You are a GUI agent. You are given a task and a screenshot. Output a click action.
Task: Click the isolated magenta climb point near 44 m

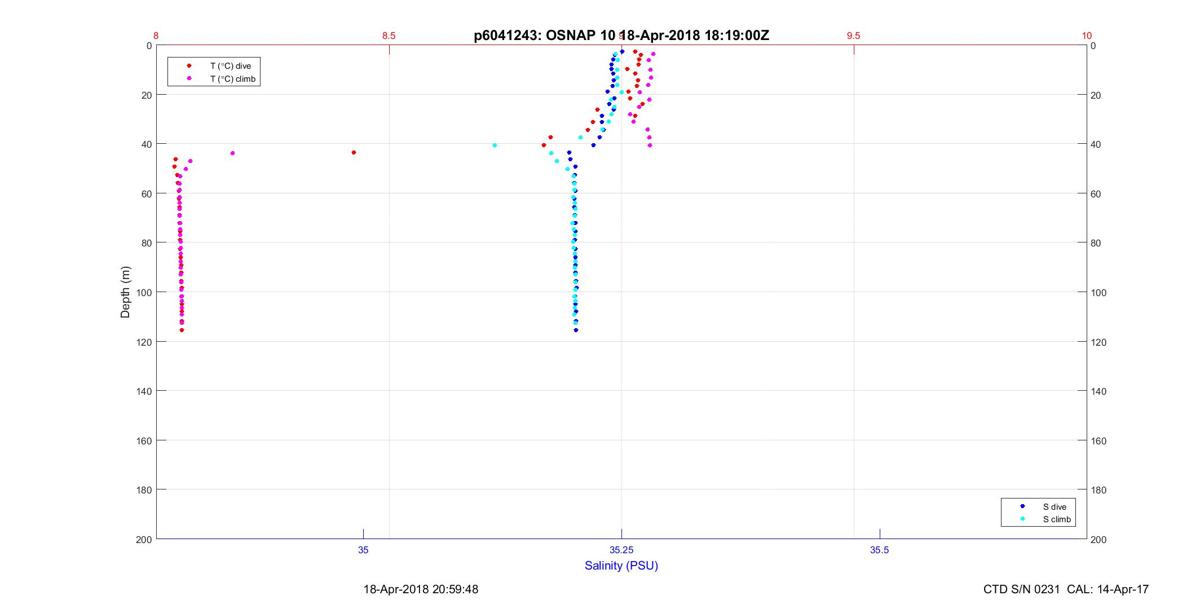point(232,153)
